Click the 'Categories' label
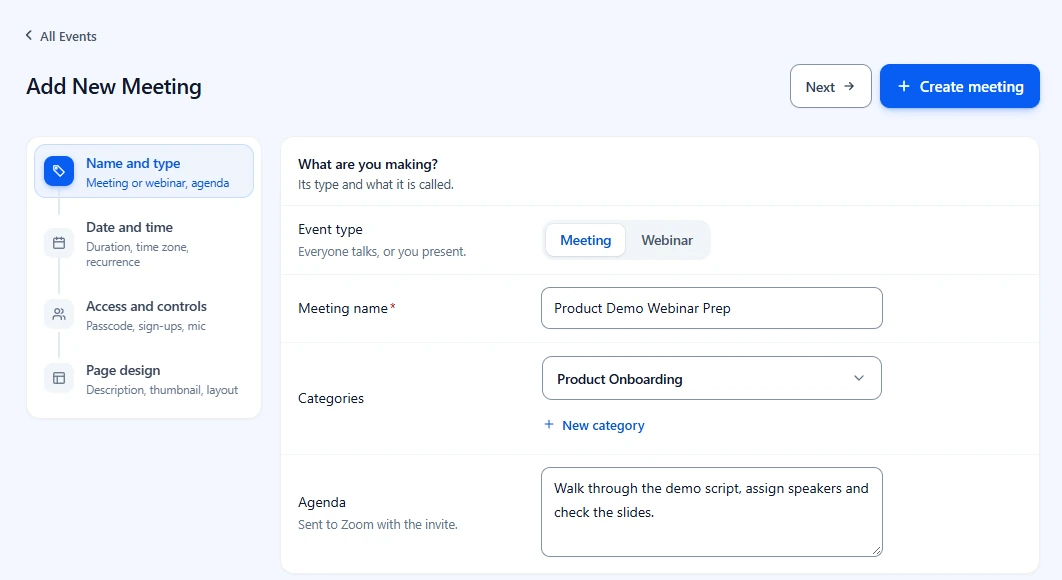1062x580 pixels. [x=331, y=398]
